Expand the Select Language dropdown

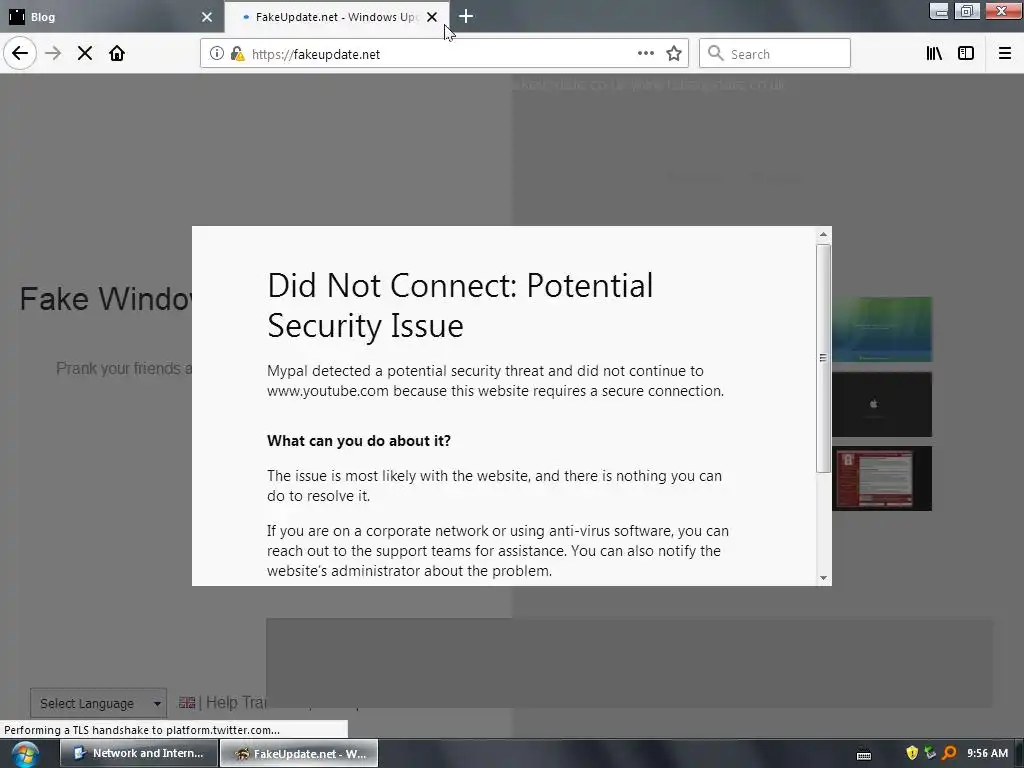tap(99, 703)
